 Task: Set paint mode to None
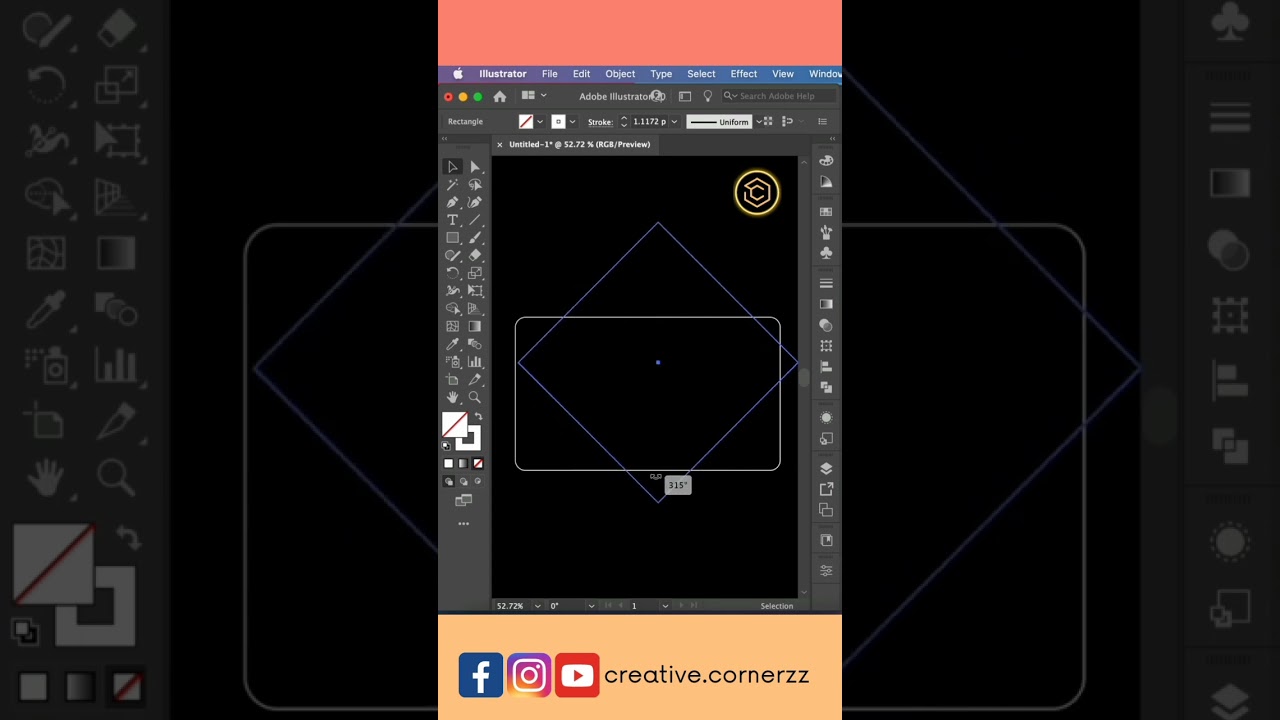click(478, 463)
